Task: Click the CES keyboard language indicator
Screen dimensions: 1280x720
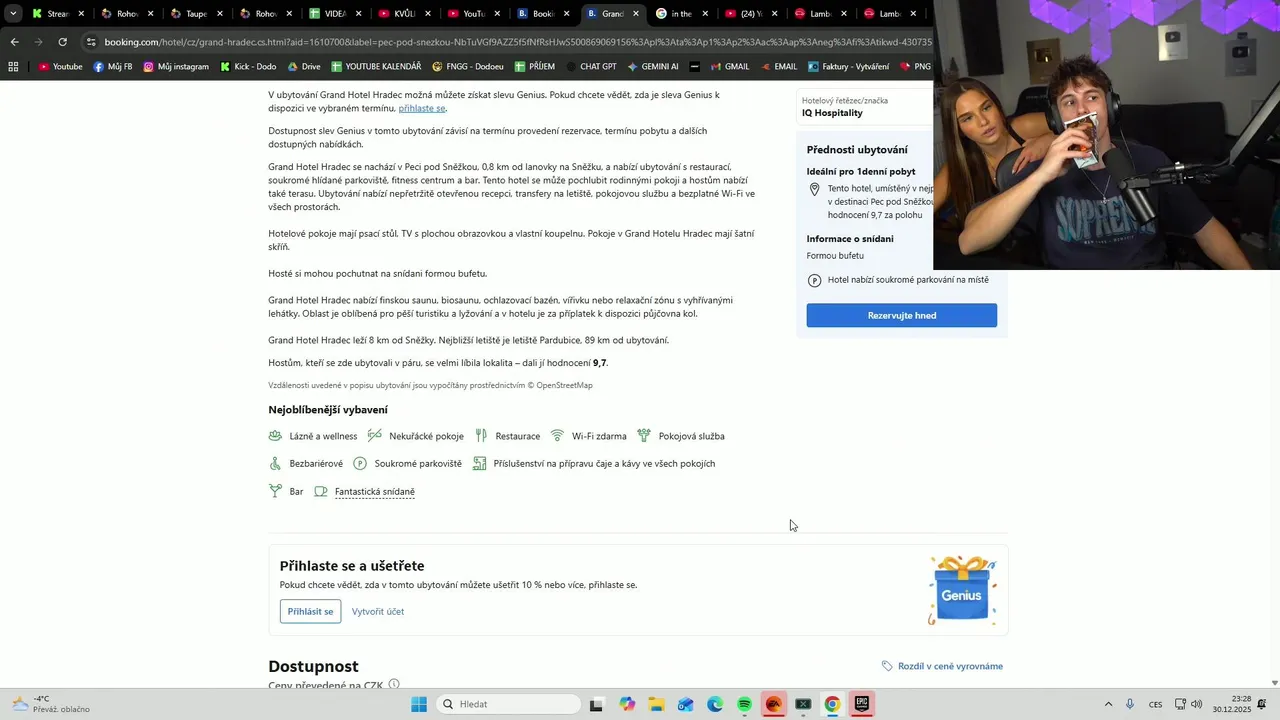Action: (x=1155, y=704)
